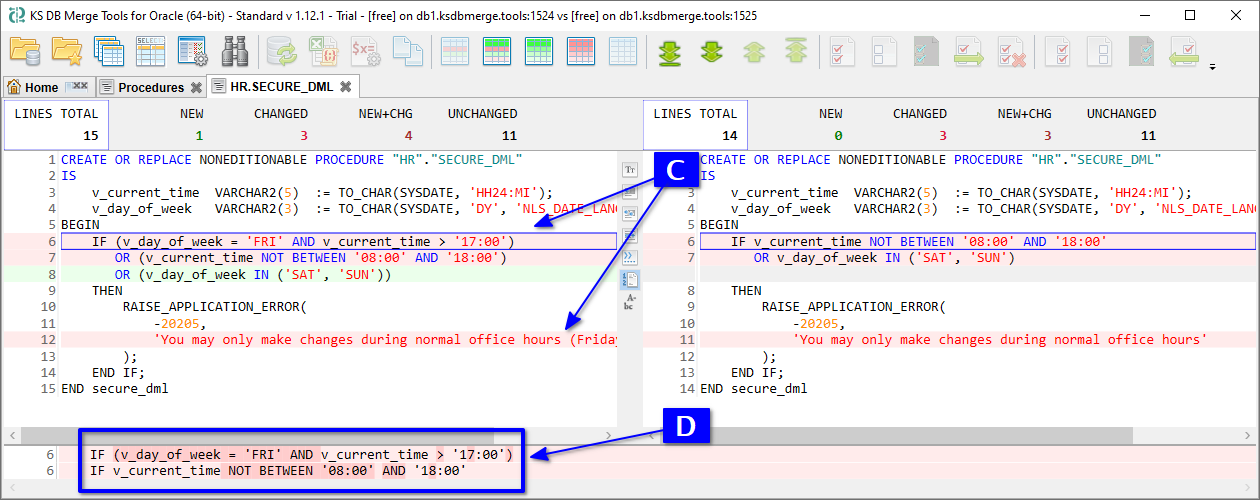Click the font settings Tт icon

pos(630,170)
